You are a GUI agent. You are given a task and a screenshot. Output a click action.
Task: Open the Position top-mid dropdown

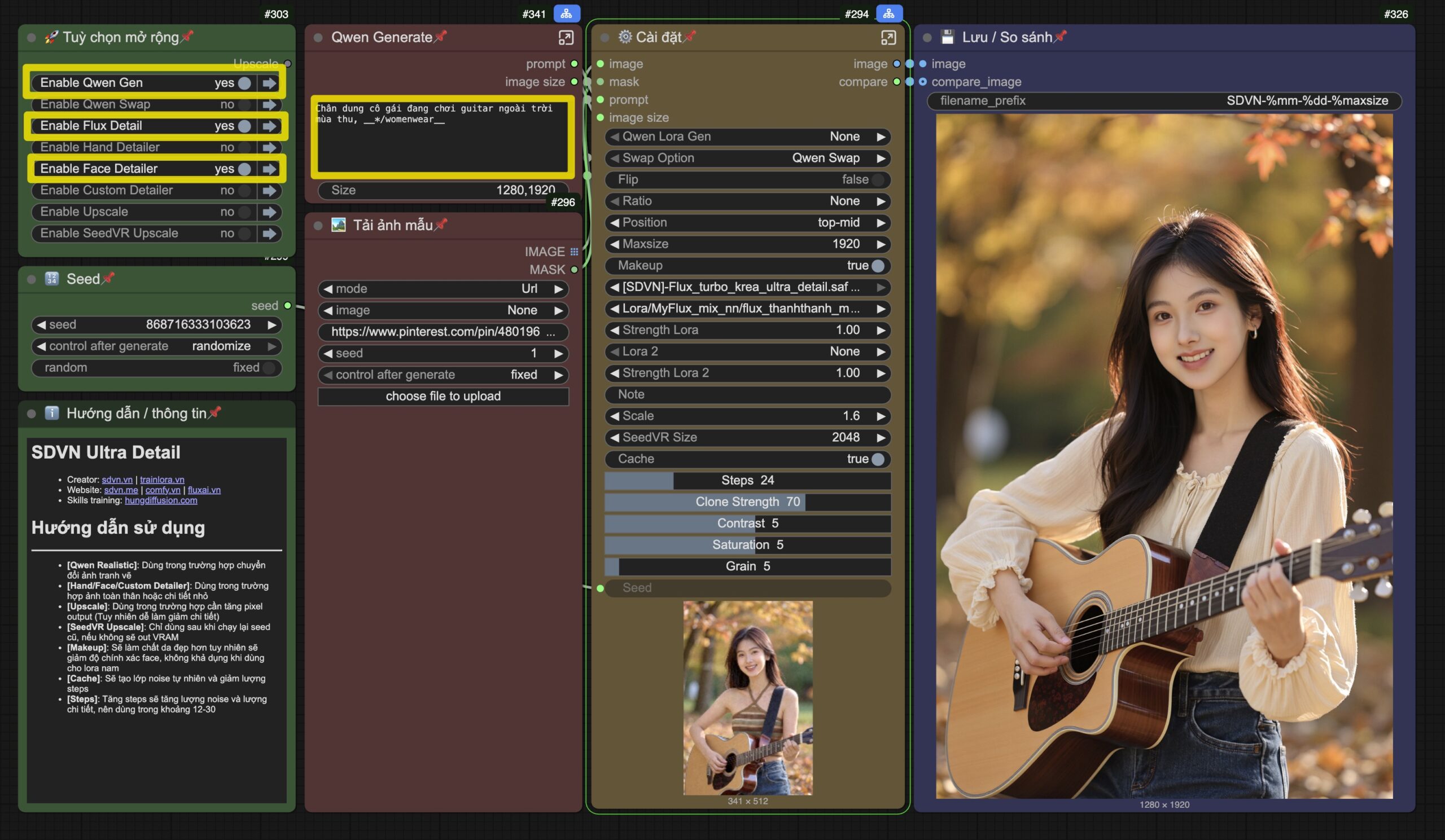point(747,223)
